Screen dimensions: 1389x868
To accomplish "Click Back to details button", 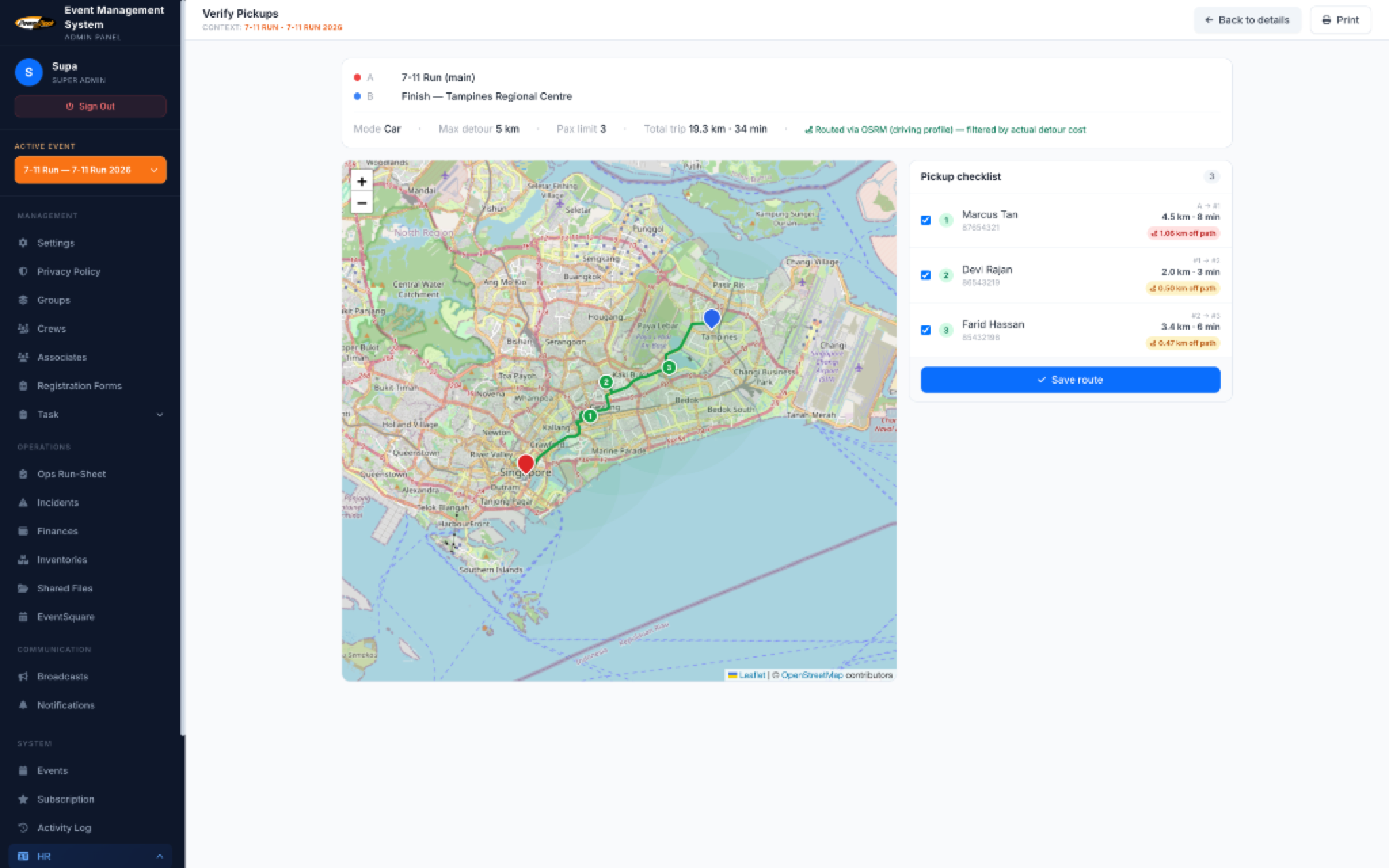I will coord(1247,20).
